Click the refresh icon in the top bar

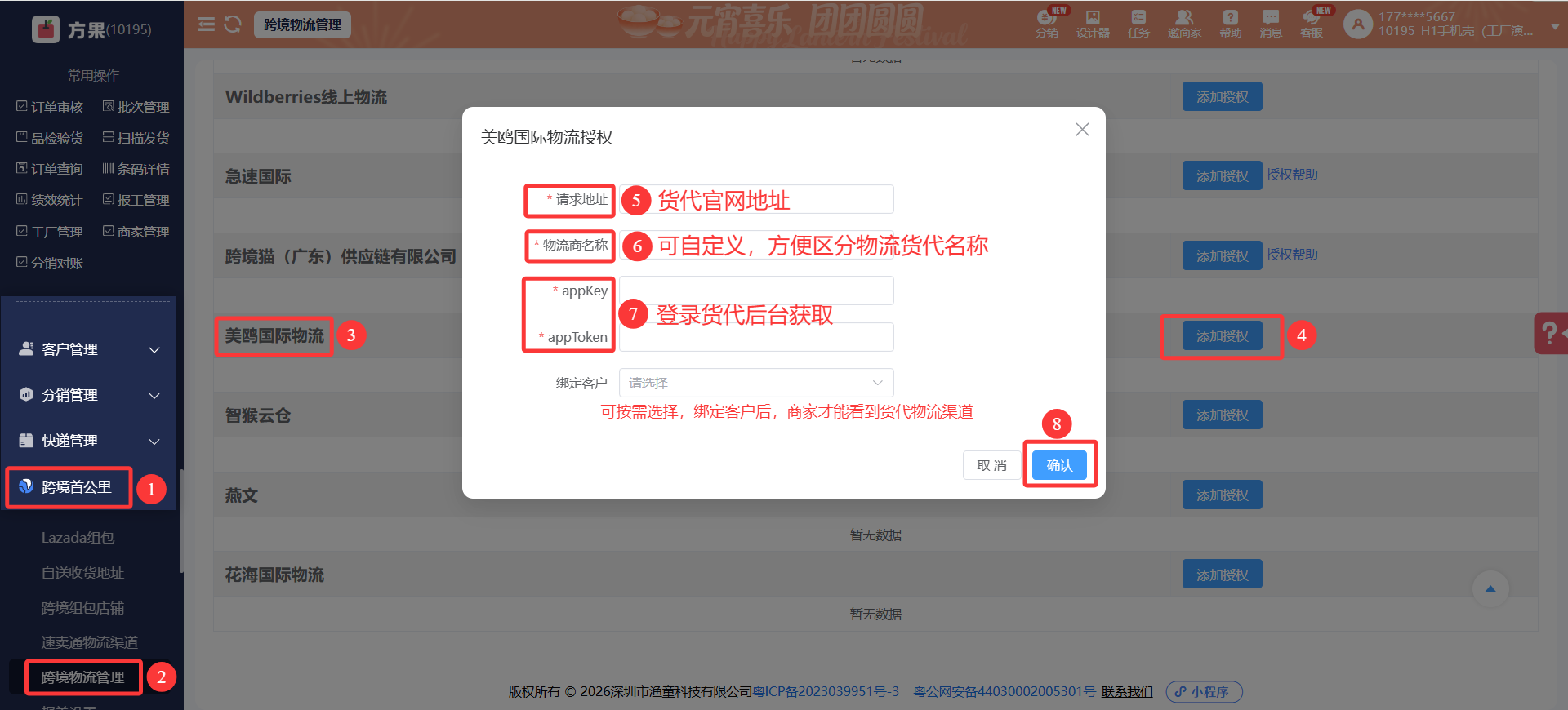233,24
